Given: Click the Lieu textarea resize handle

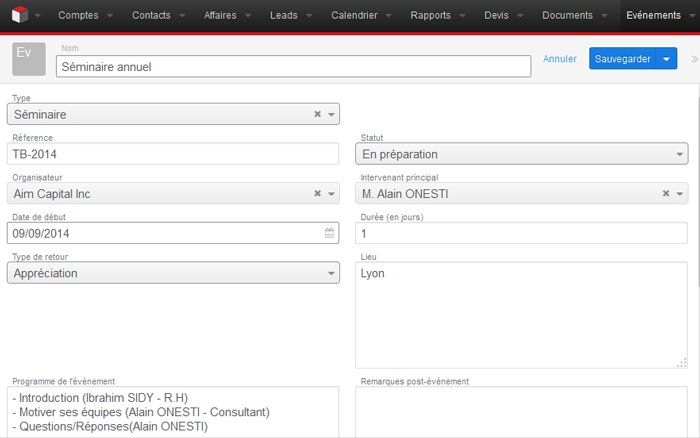Looking at the screenshot, I should pyautogui.click(x=682, y=363).
